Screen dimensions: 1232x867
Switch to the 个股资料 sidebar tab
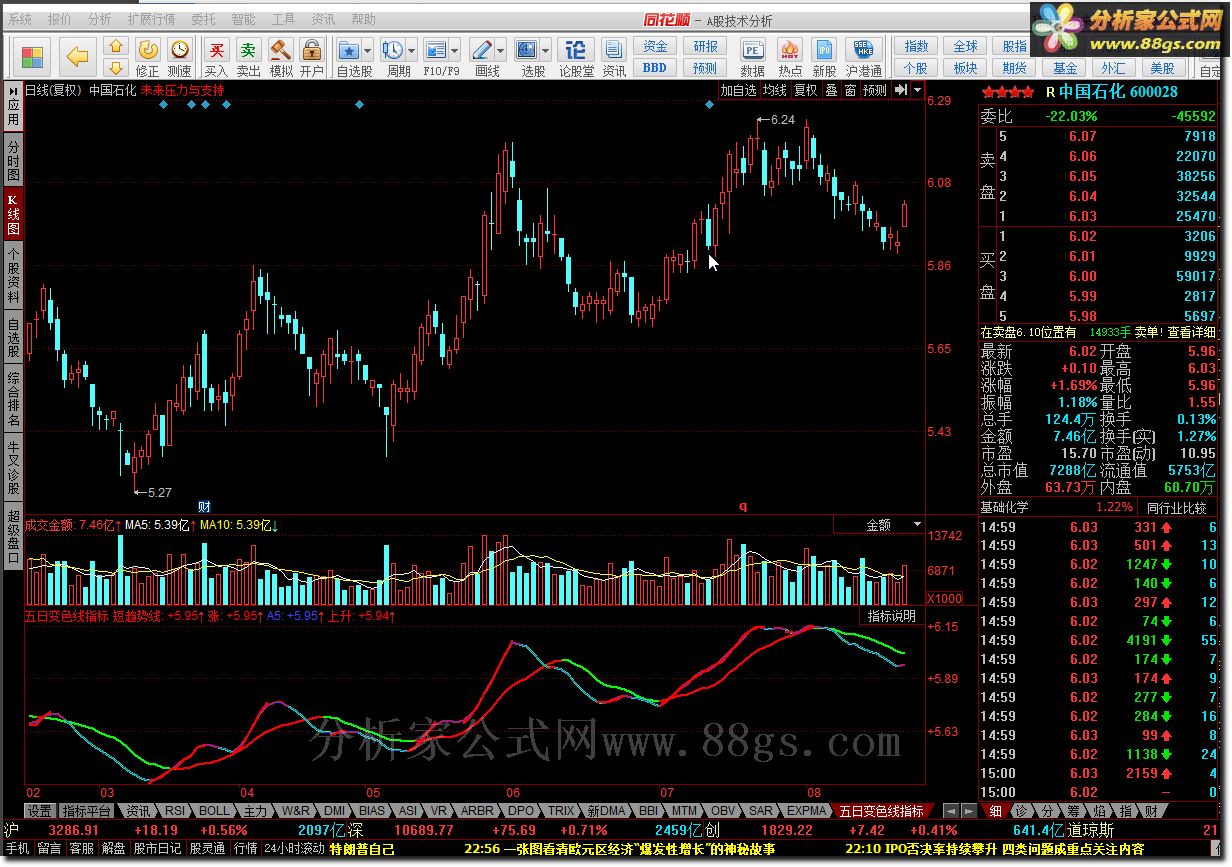(13, 275)
